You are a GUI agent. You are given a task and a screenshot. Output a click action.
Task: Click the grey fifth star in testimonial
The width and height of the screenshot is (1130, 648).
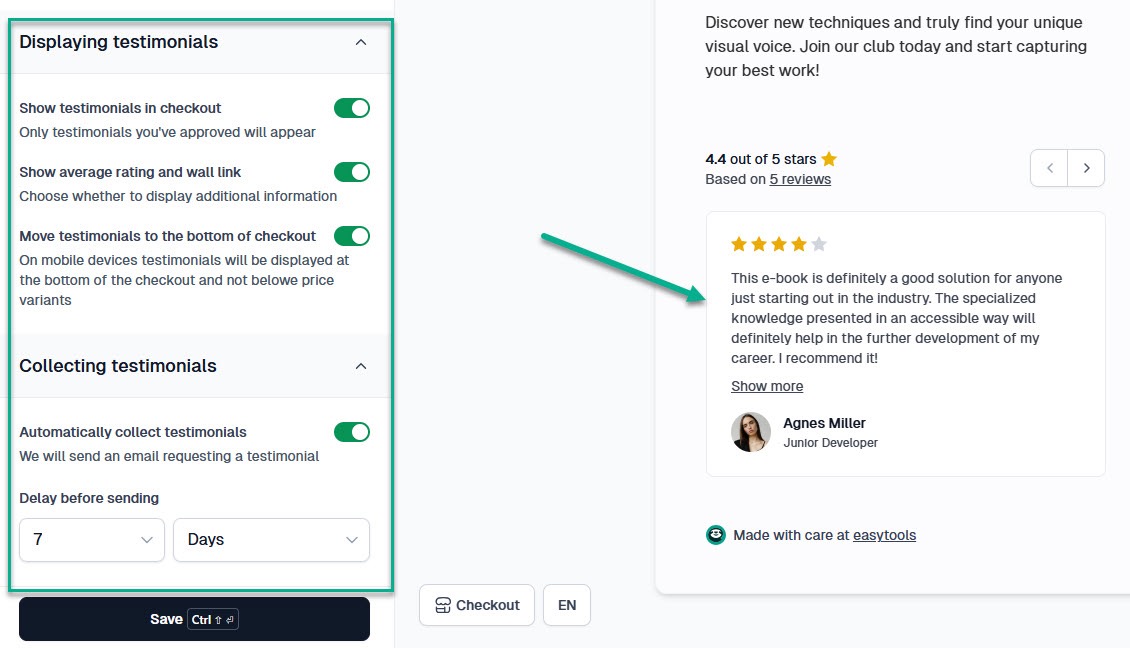click(819, 244)
